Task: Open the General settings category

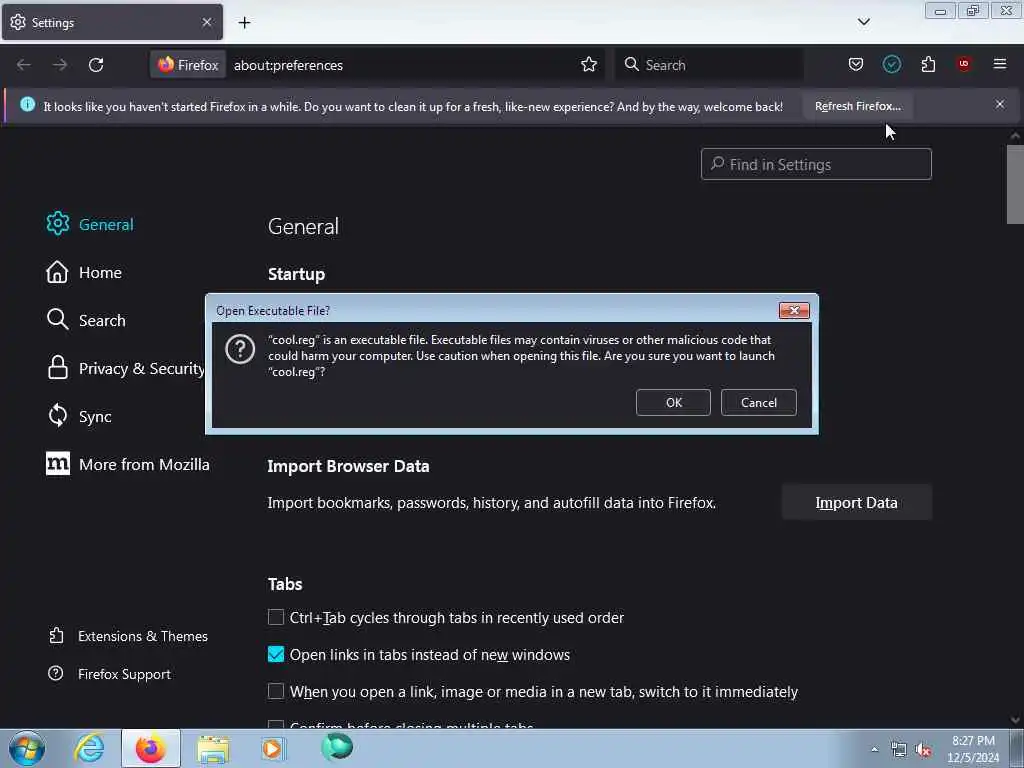Action: point(90,224)
